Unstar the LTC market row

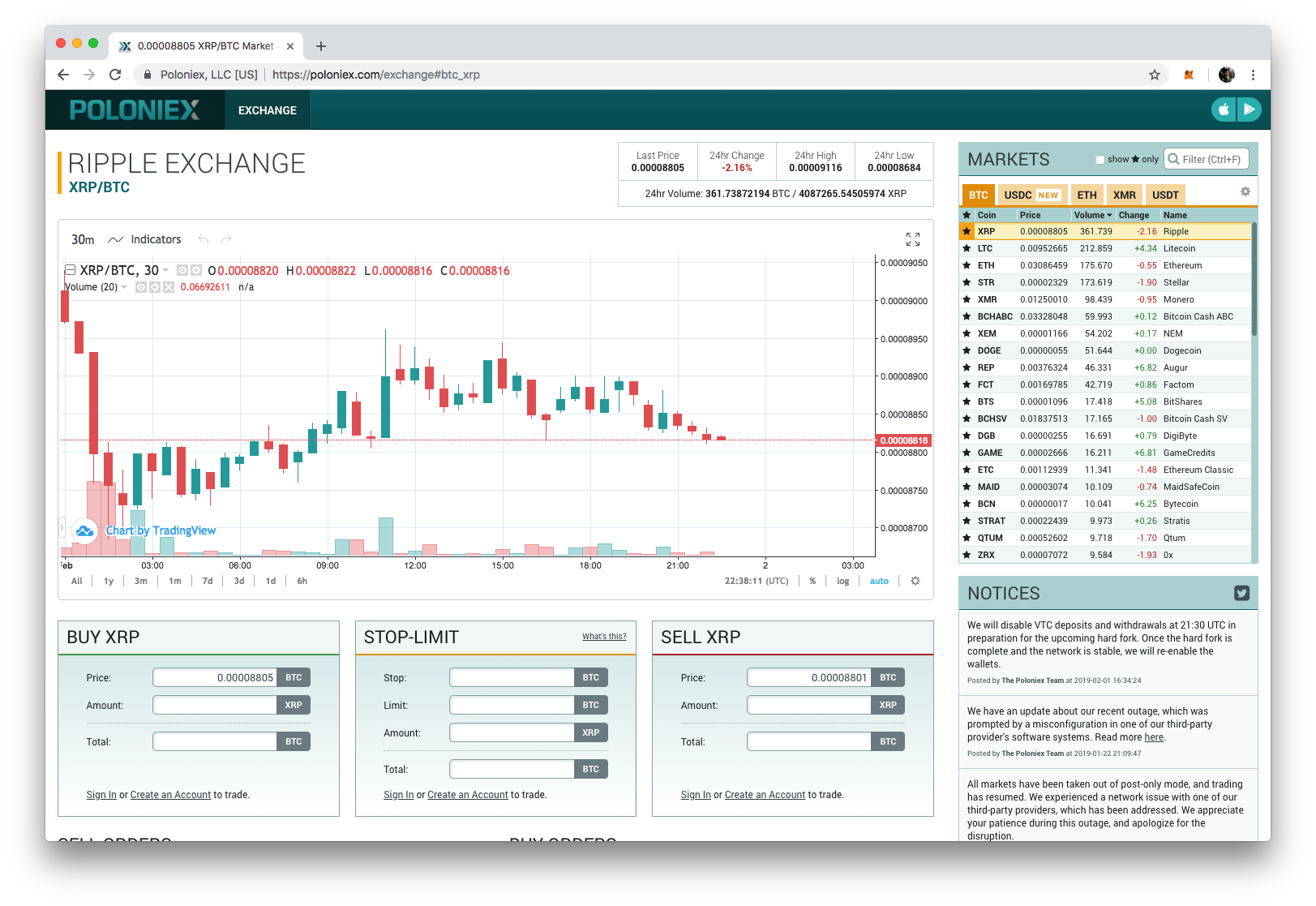point(967,248)
